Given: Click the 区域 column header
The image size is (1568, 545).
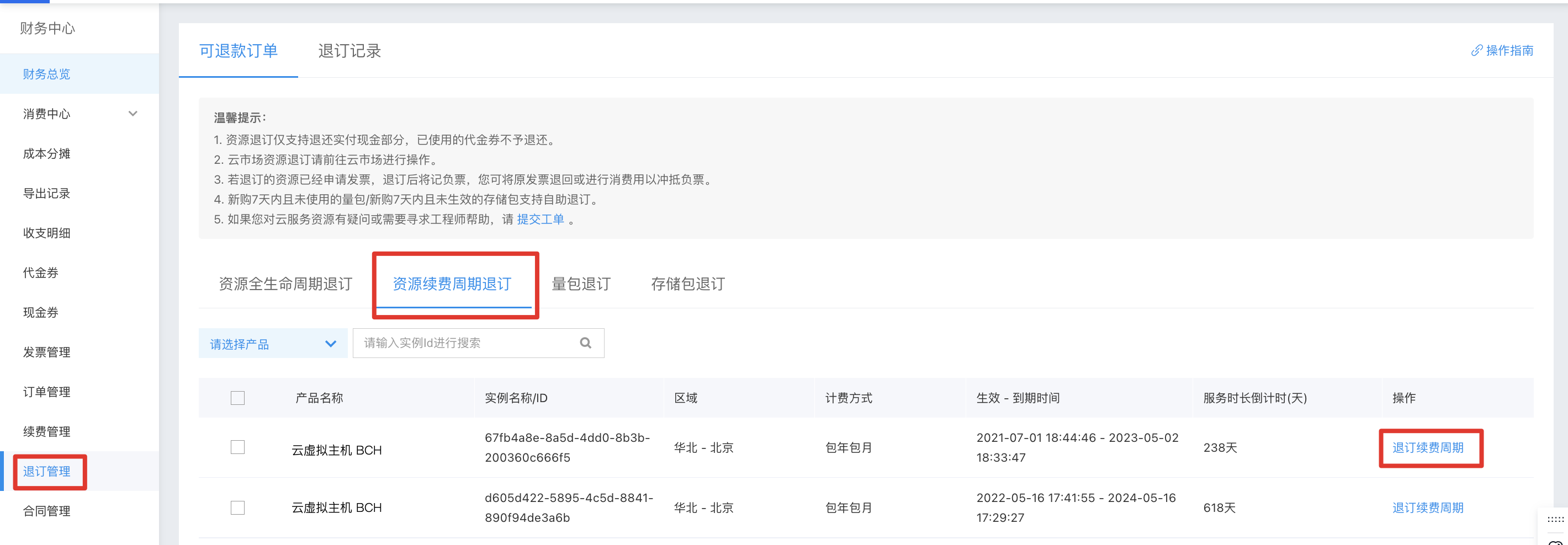Looking at the screenshot, I should click(x=685, y=398).
